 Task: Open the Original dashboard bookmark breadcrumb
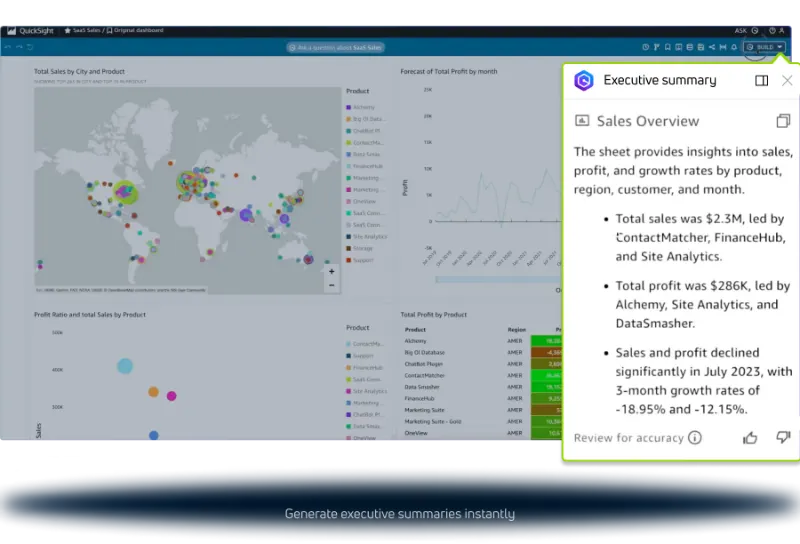pos(135,31)
